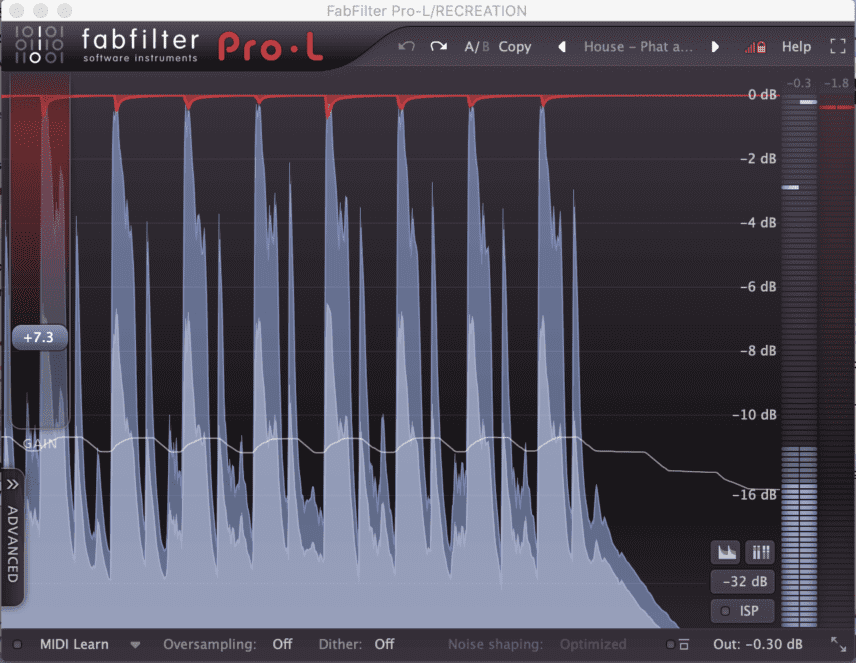The image size is (856, 663).
Task: Click the red meter lock icon
Action: click(756, 48)
